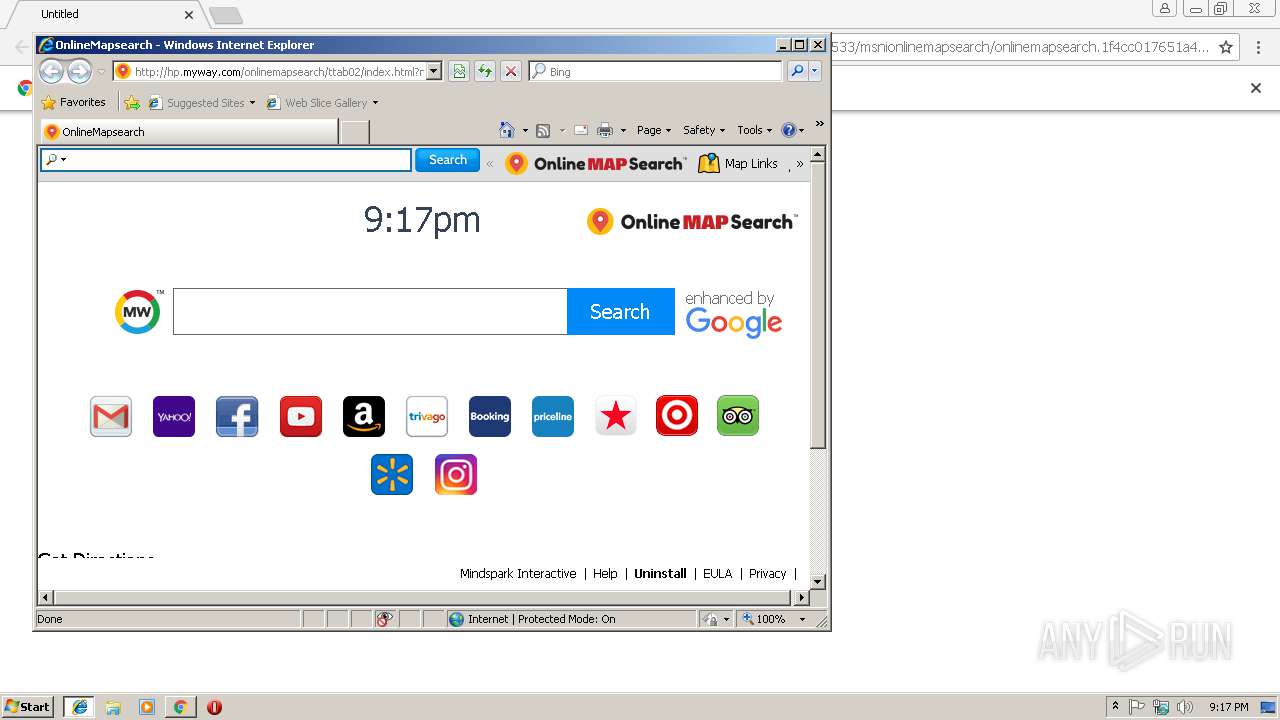Image resolution: width=1280 pixels, height=720 pixels.
Task: Open Map Links toolbar button
Action: [x=738, y=163]
